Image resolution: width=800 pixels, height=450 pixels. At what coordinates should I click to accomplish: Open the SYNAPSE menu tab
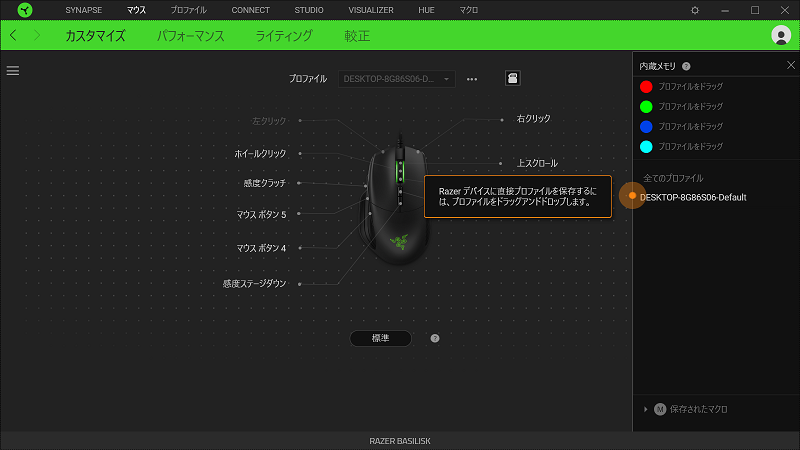point(84,10)
